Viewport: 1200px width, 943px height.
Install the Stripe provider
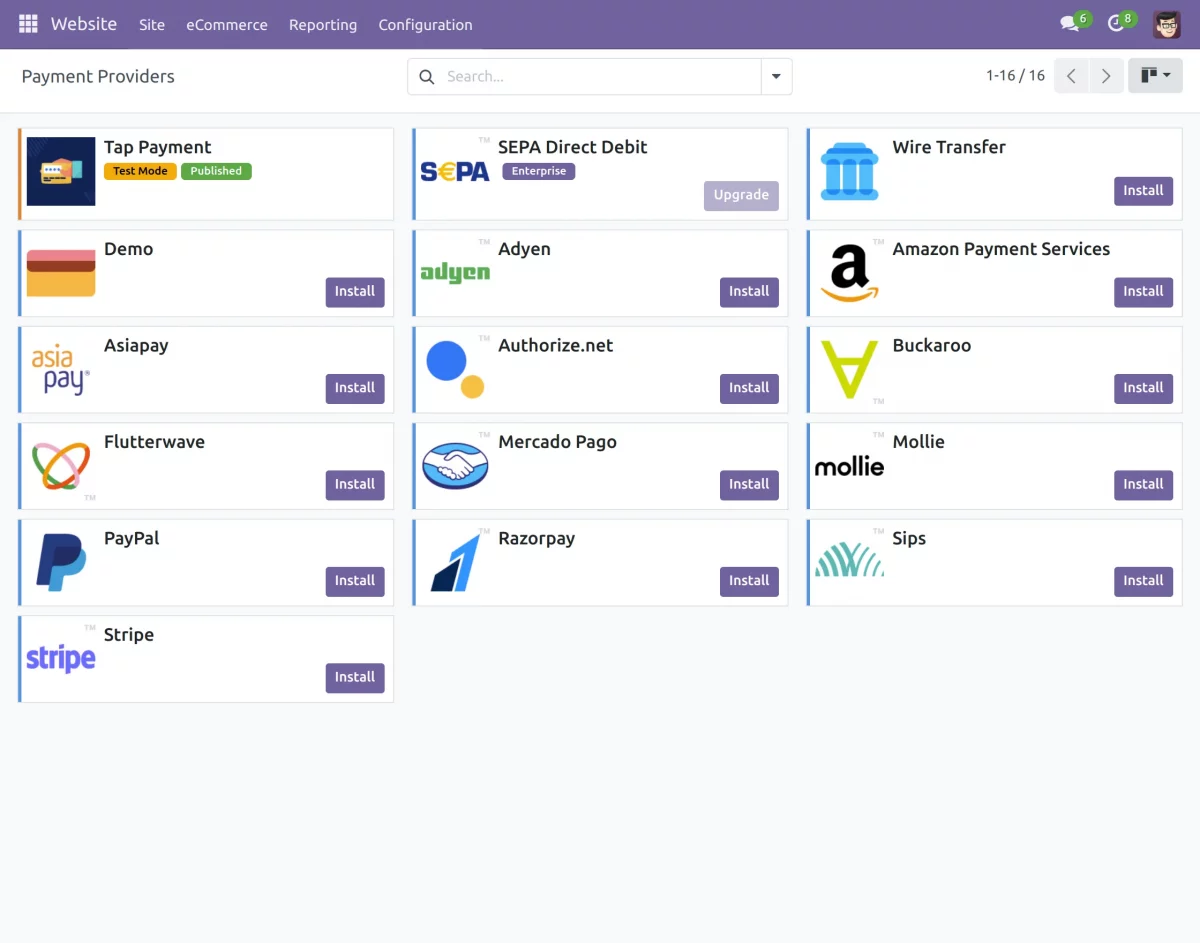[355, 678]
